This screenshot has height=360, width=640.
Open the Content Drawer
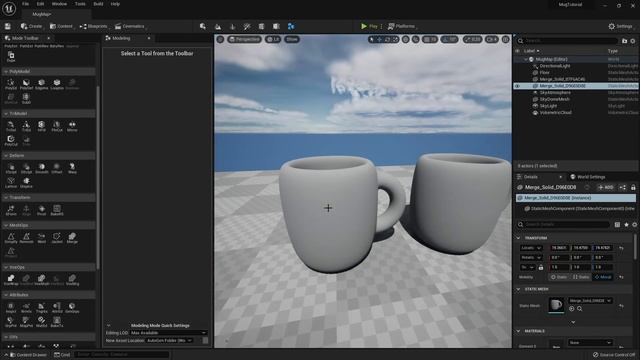click(x=28, y=355)
